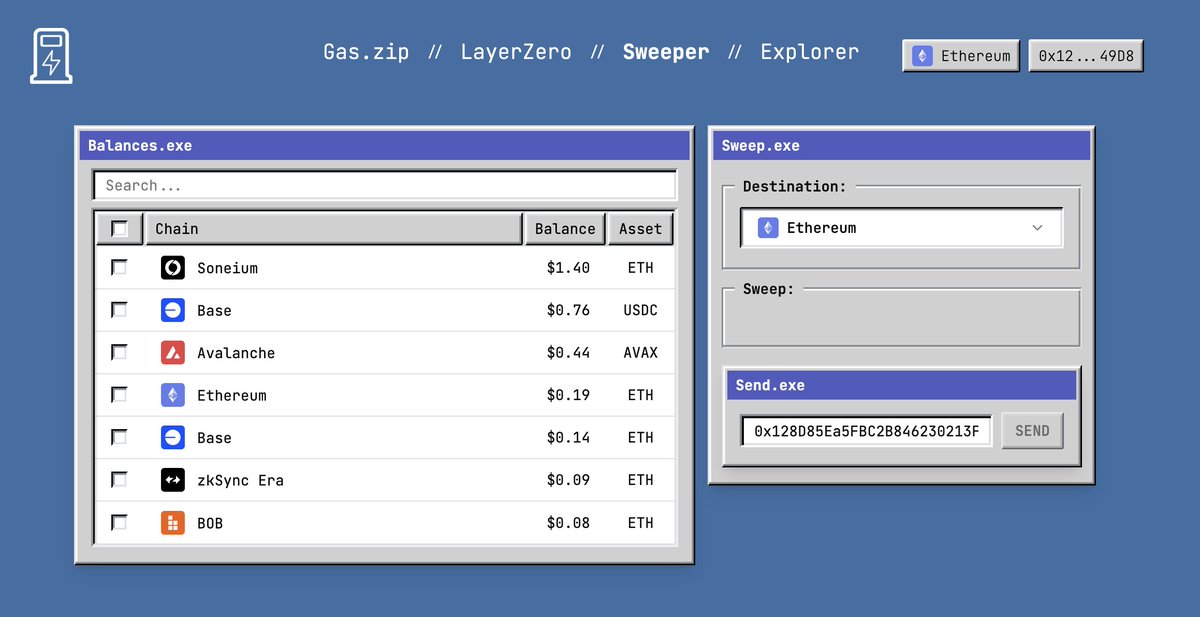The height and width of the screenshot is (617, 1200).
Task: Check the Ethereum row checkbox
Action: 119,394
